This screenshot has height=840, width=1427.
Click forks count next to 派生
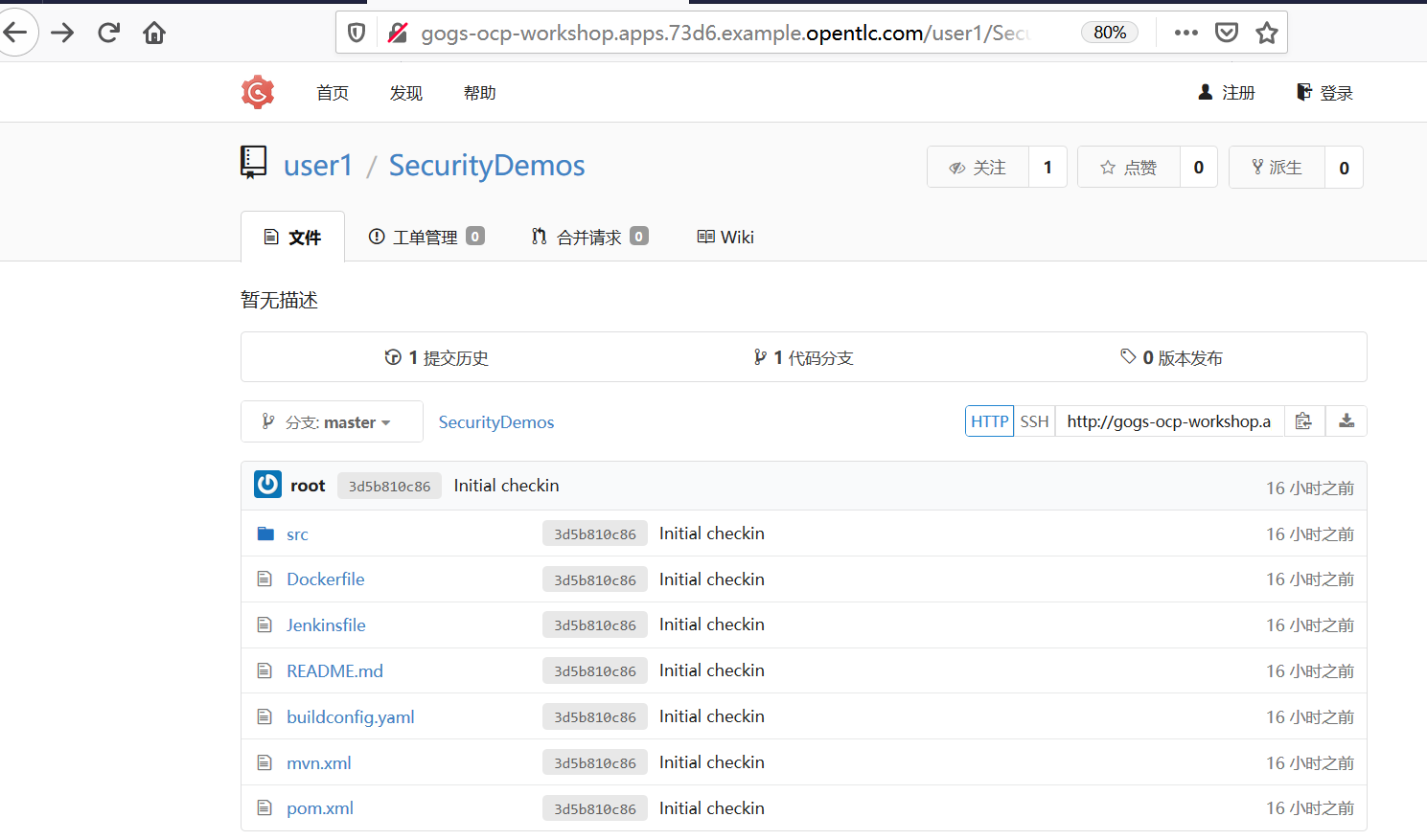[1344, 168]
